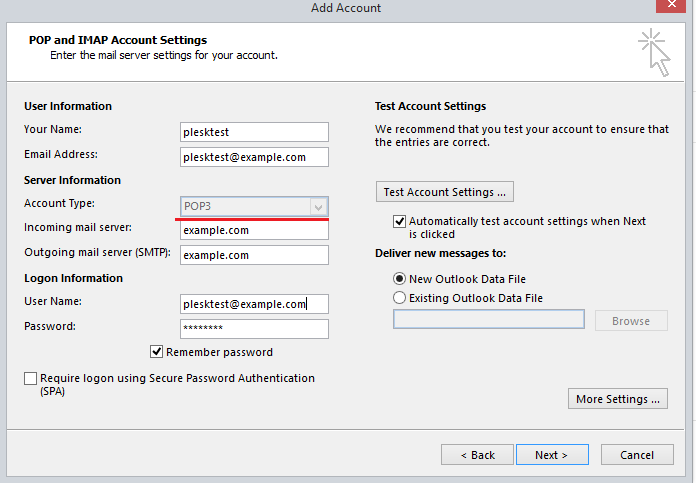Select the Incoming mail server field

click(254, 230)
